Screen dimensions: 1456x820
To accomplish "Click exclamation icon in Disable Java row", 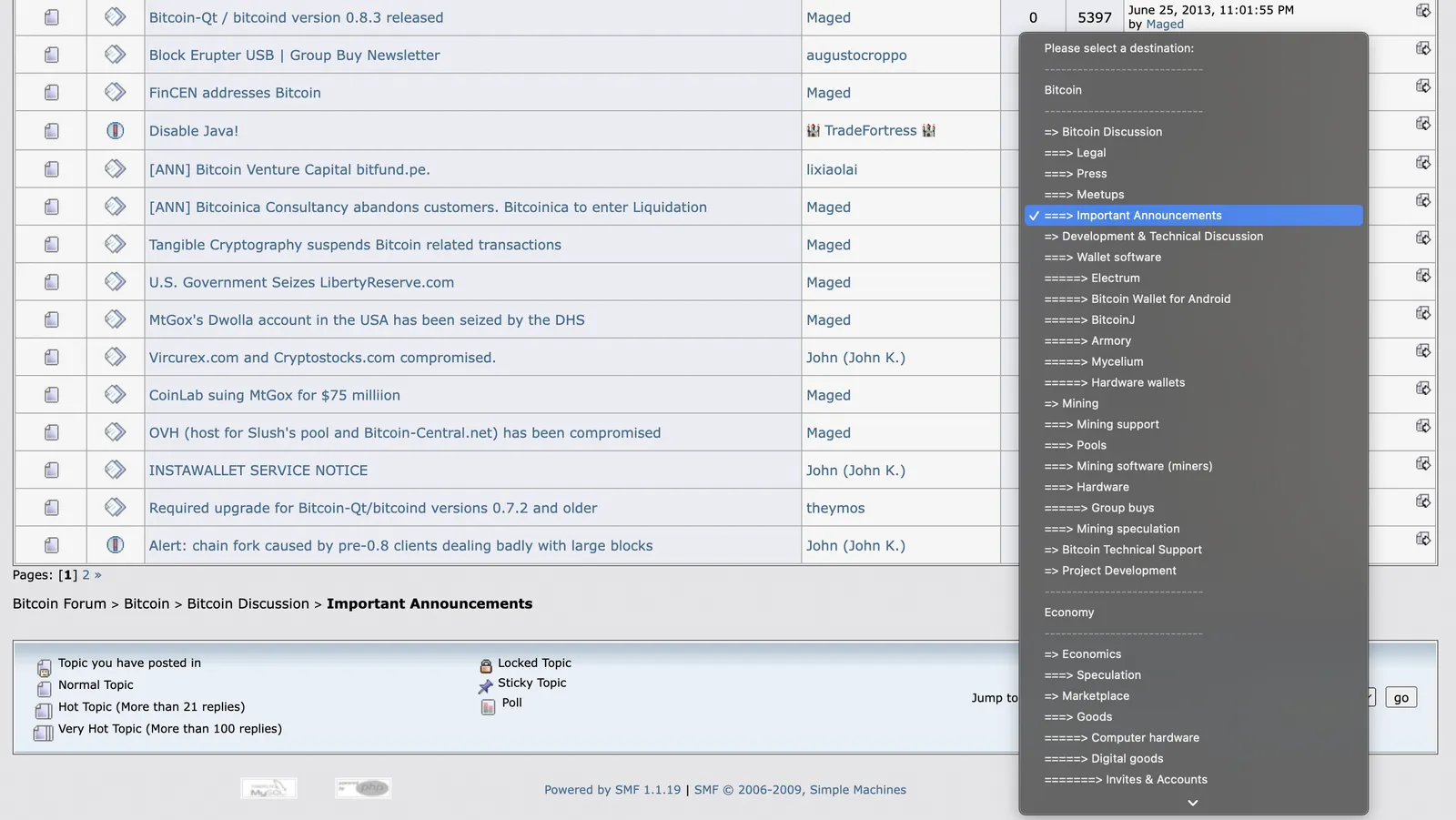I will point(115,130).
